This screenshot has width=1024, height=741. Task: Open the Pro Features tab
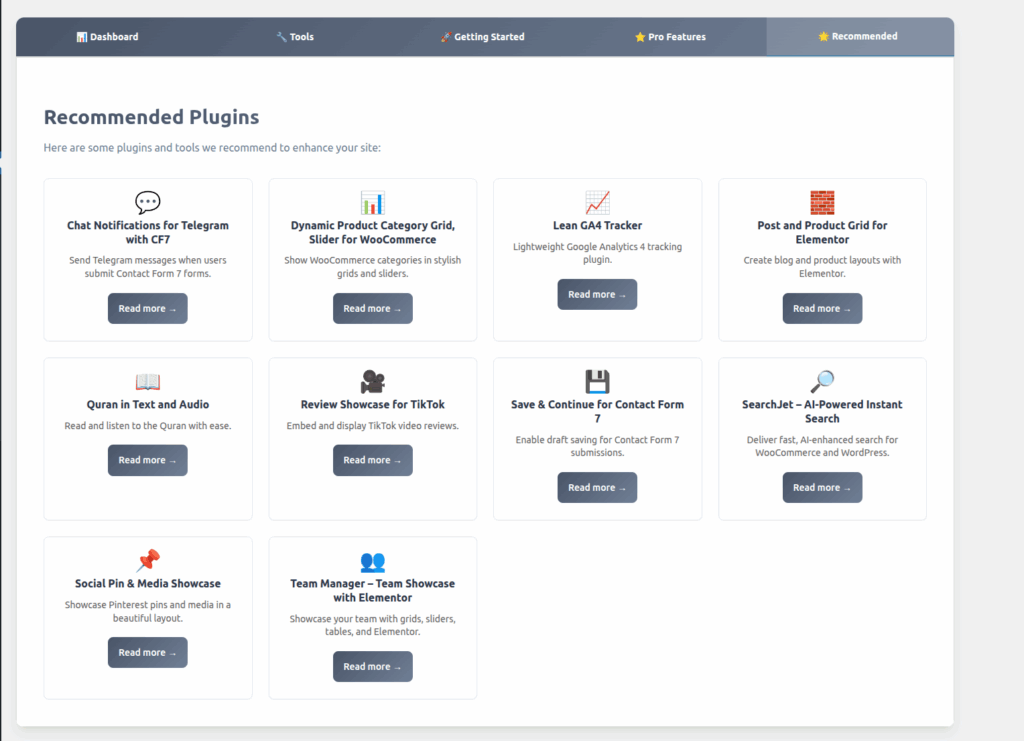(x=670, y=37)
